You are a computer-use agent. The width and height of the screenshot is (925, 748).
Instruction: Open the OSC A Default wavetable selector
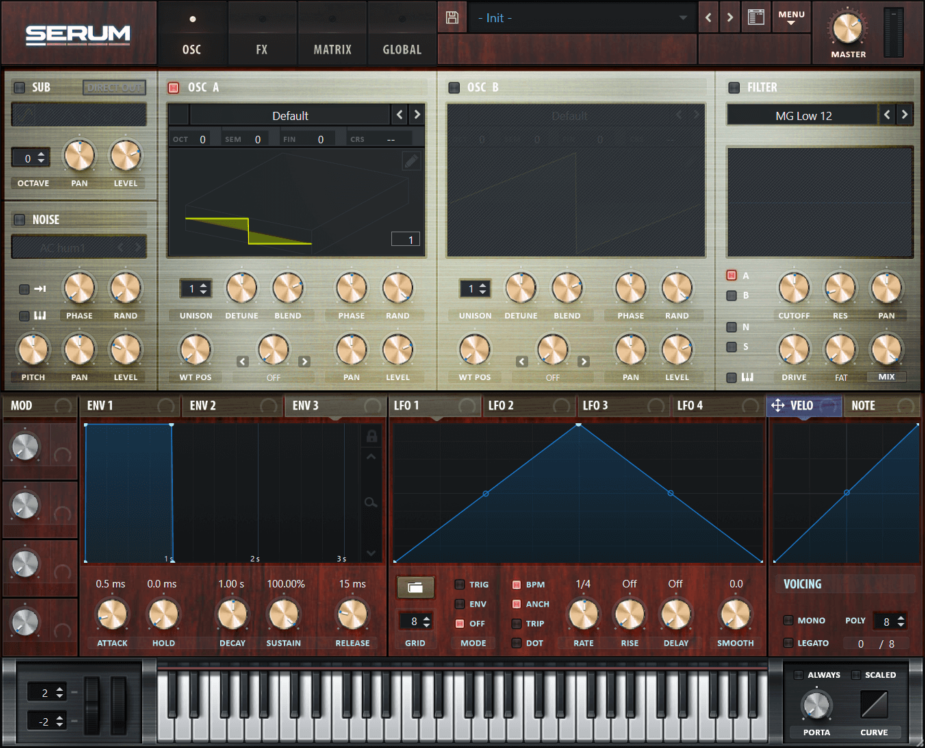pos(290,115)
